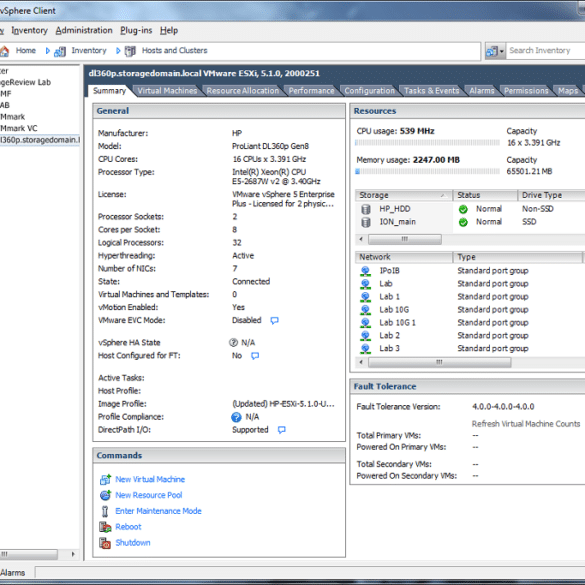The height and width of the screenshot is (585, 585).
Task: Click the Lab 2 network icon
Action: click(366, 336)
